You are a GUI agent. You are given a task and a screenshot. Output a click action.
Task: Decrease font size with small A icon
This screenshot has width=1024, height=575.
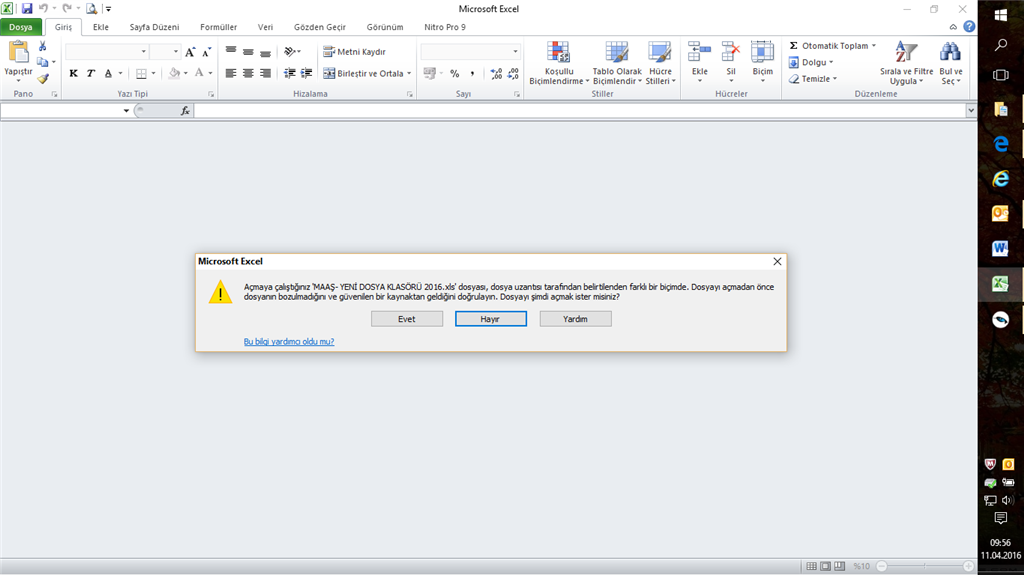click(x=206, y=52)
